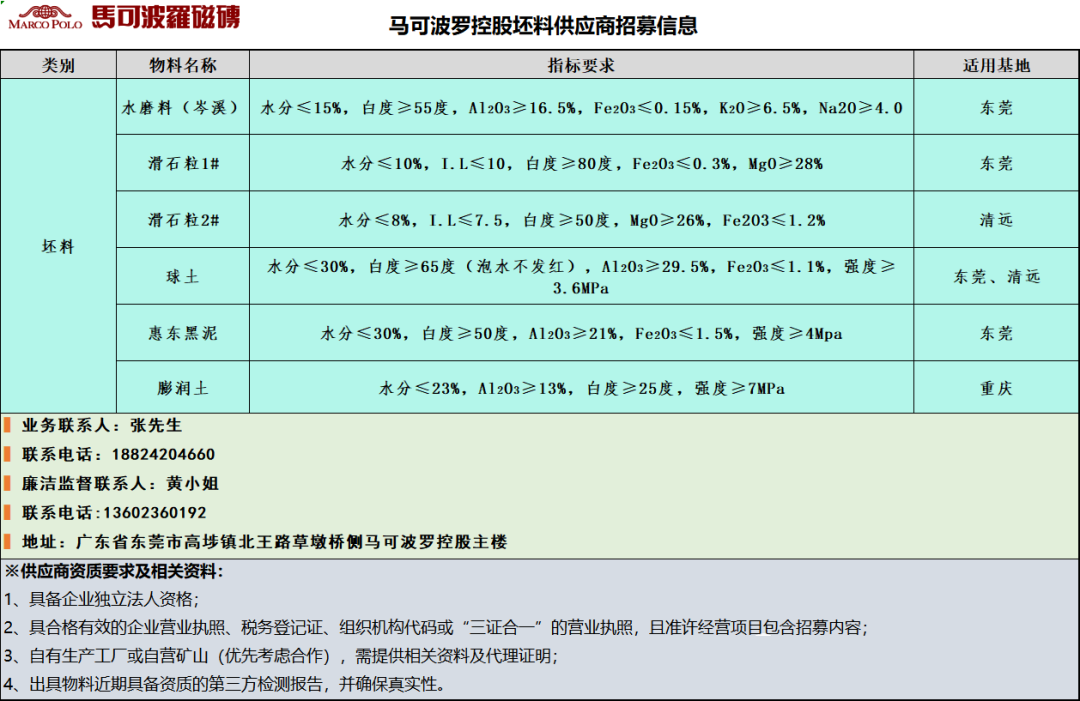1080x701 pixels.
Task: Select the 东莞、清远 base cell
Action: pos(996,277)
